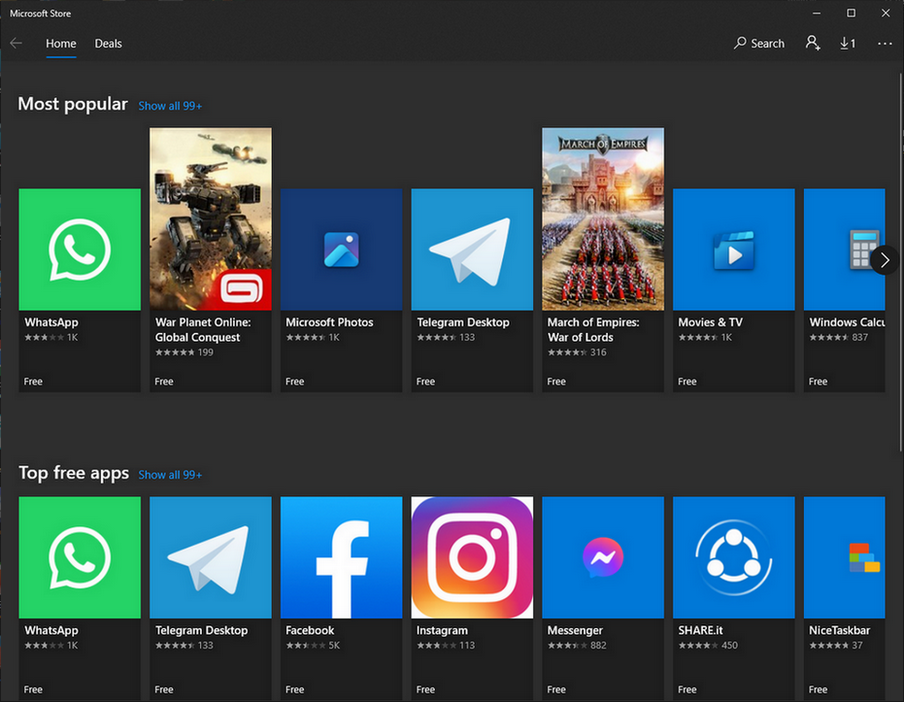Screen dimensions: 904x702
Task: Click the 'Most popular' section heading
Action: 73,104
